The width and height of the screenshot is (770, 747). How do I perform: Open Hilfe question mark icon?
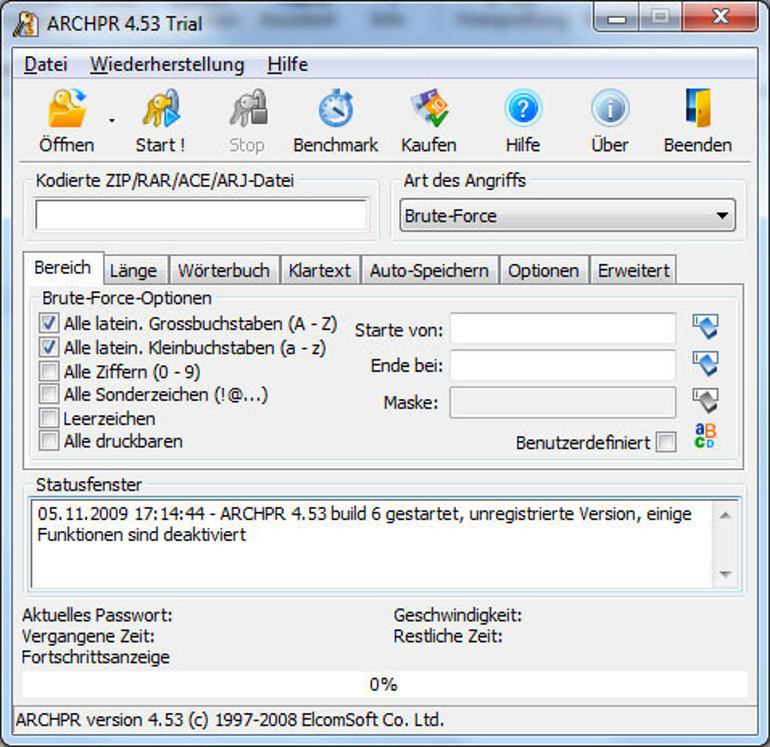[x=523, y=108]
